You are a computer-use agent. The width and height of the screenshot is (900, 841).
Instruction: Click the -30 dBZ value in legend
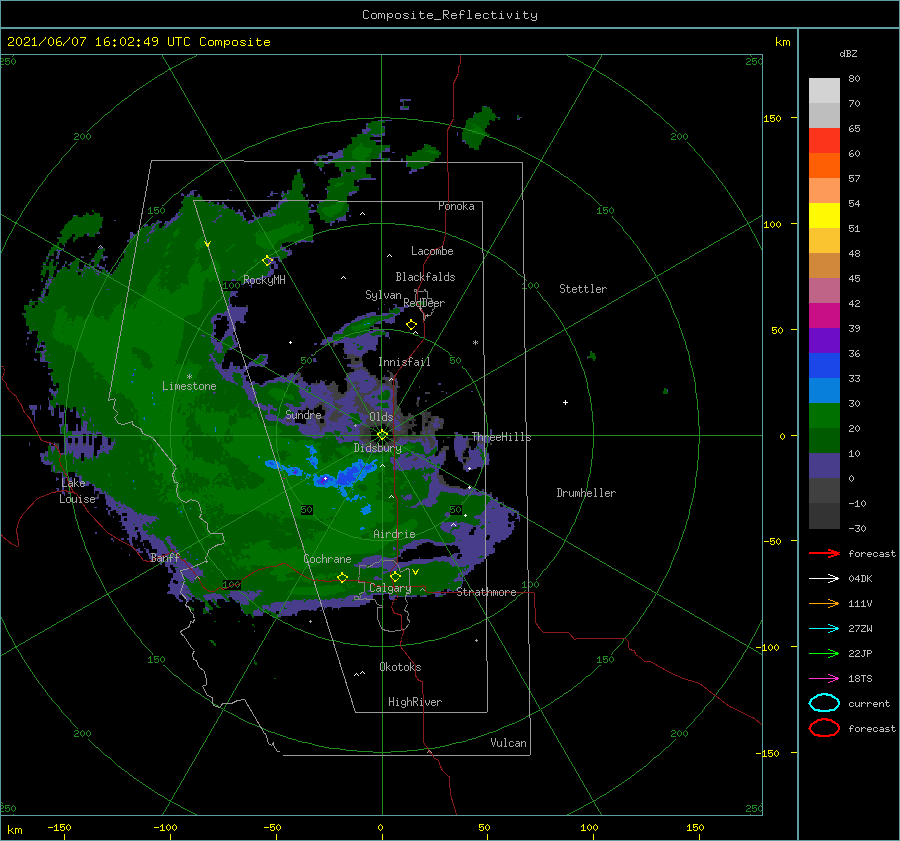click(x=857, y=528)
